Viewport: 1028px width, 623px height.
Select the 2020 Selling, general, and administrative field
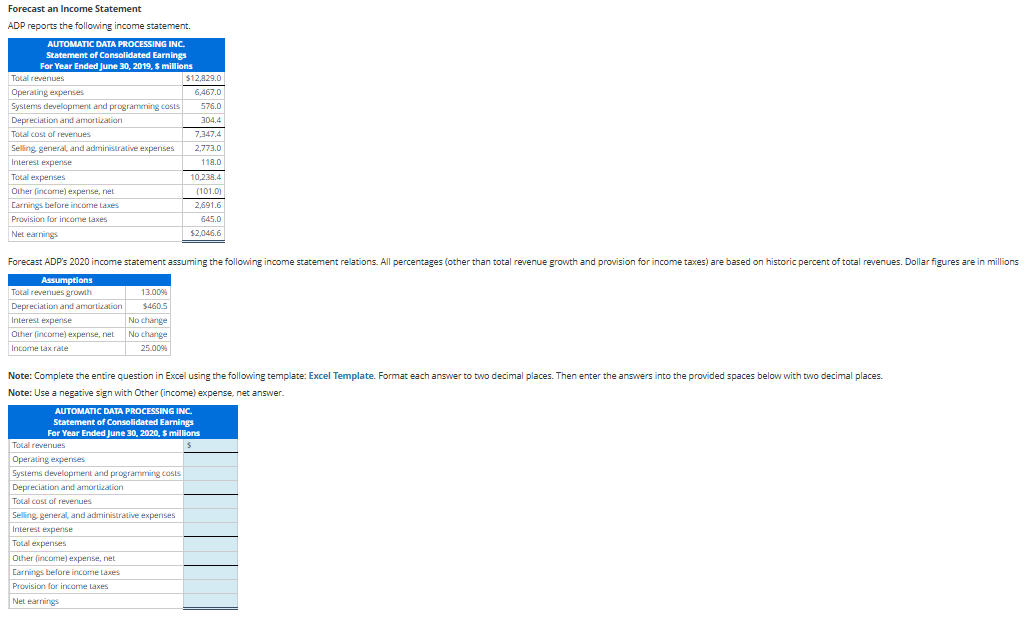tap(210, 515)
